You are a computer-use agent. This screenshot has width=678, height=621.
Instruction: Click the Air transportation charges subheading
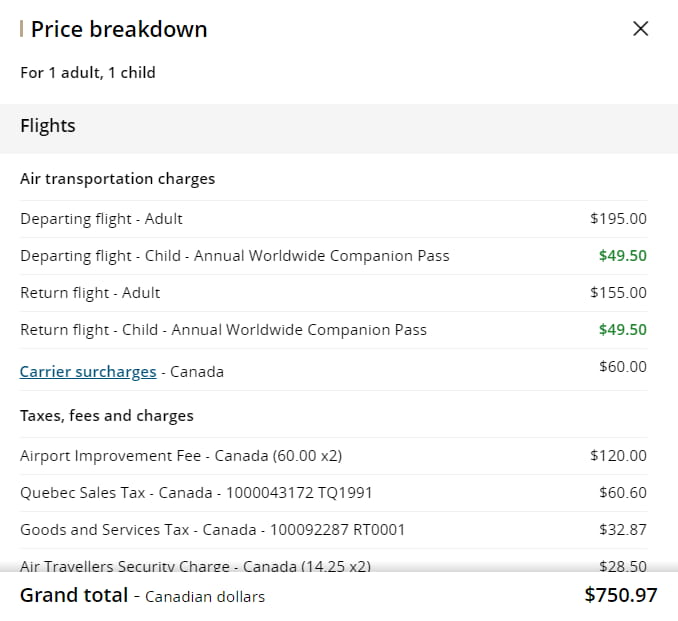point(117,179)
